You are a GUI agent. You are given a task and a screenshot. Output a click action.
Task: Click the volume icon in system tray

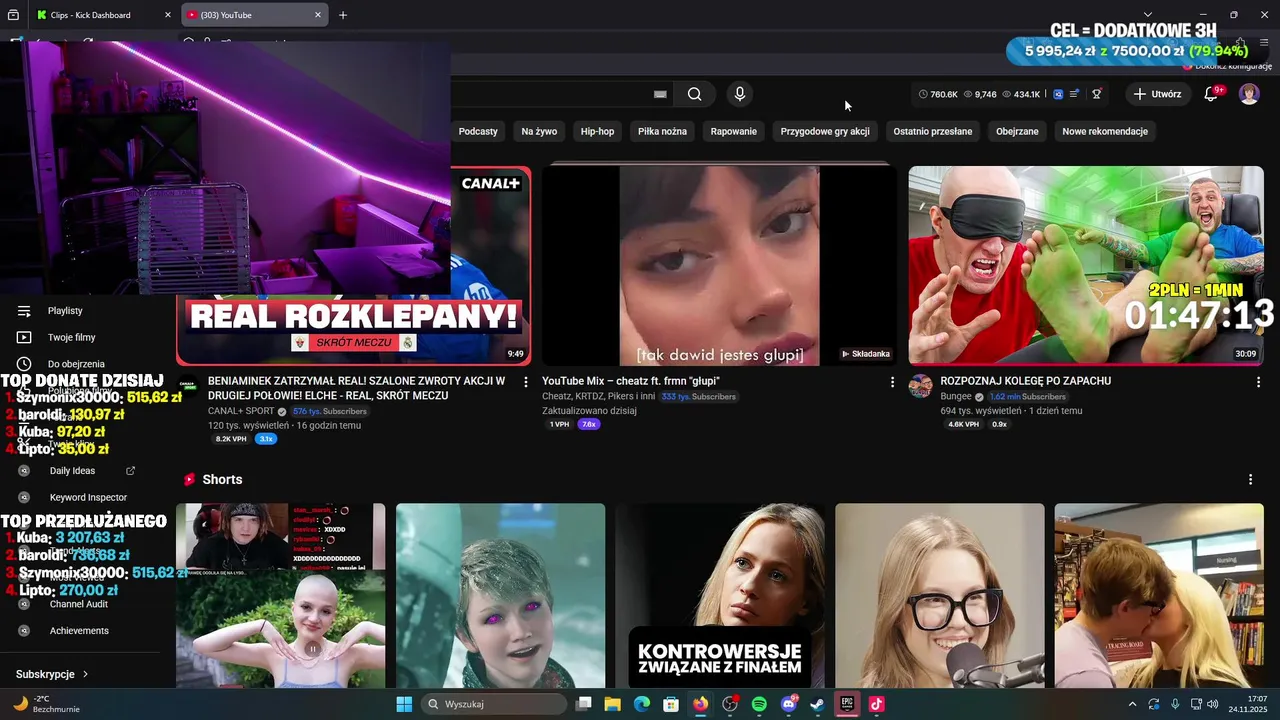coord(1212,704)
